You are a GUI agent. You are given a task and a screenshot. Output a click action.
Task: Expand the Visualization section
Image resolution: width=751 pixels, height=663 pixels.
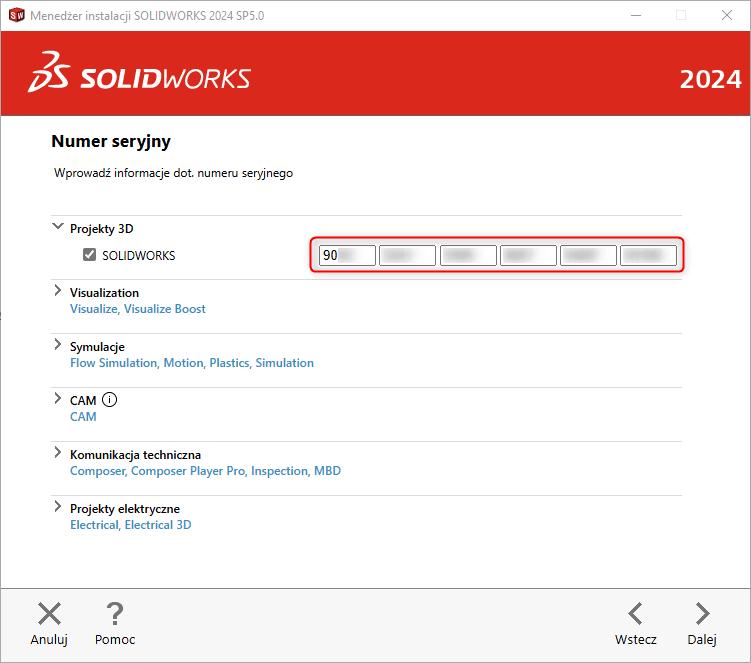point(58,290)
